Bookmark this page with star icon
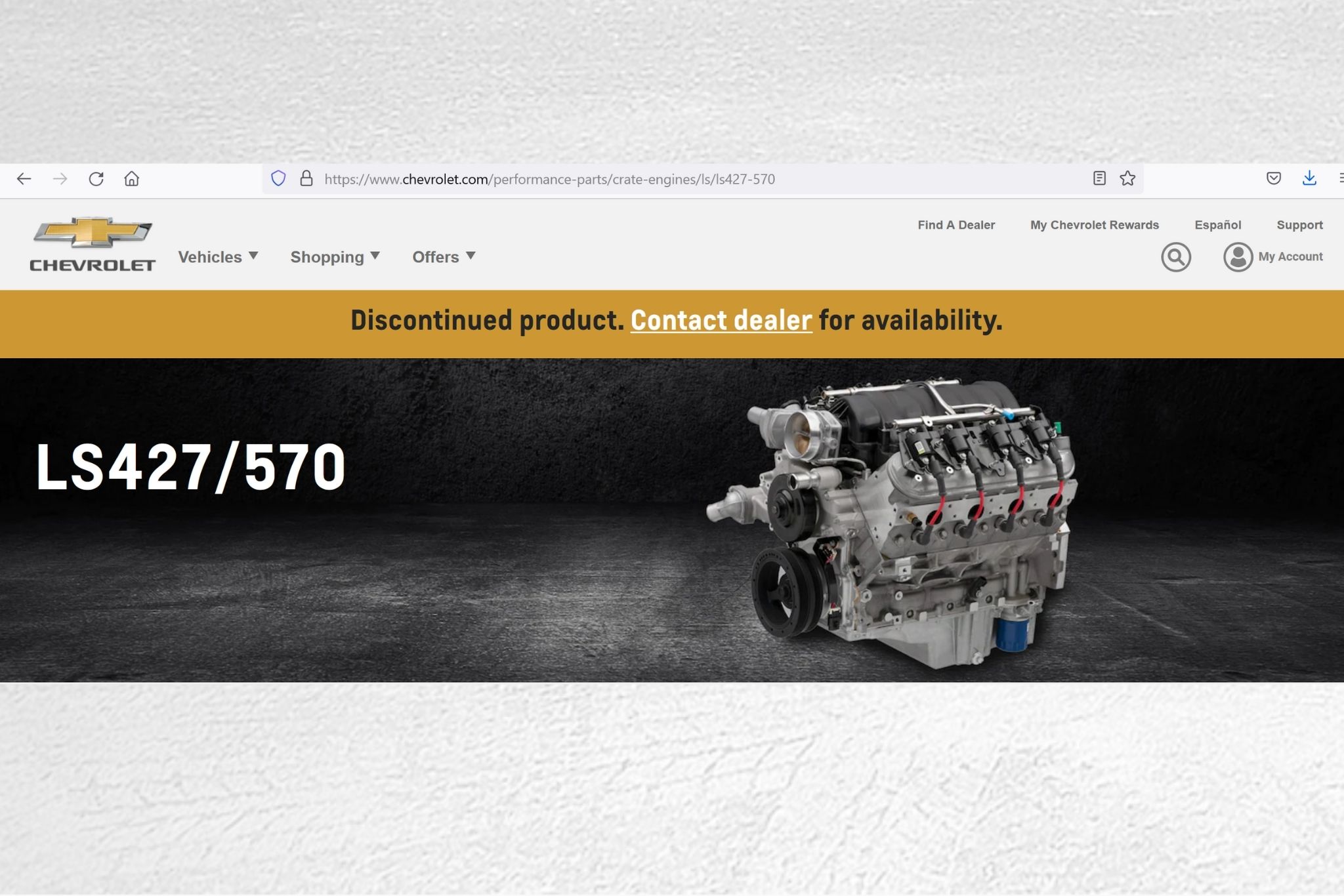The width and height of the screenshot is (1344, 896). point(1127,178)
